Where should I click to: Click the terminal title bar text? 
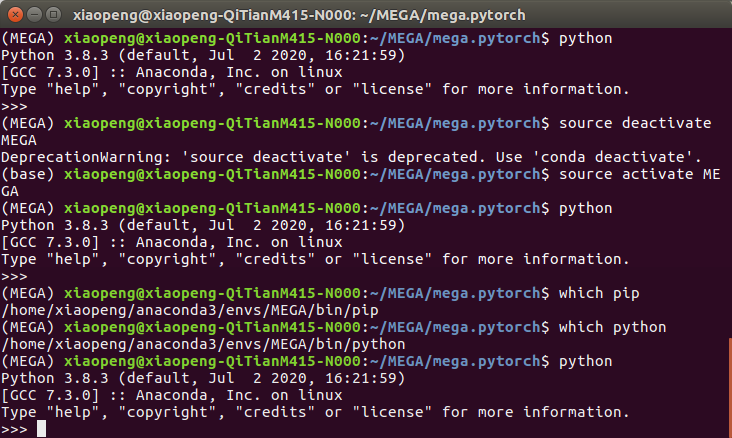(299, 15)
